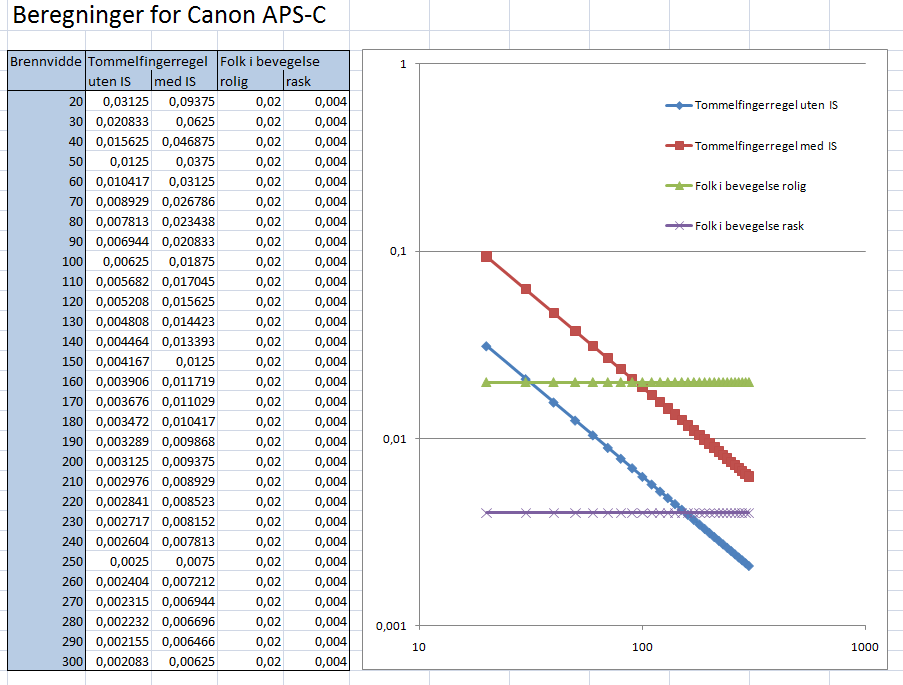The image size is (903, 685).
Task: Select the 'med IS' column header
Action: [x=185, y=81]
